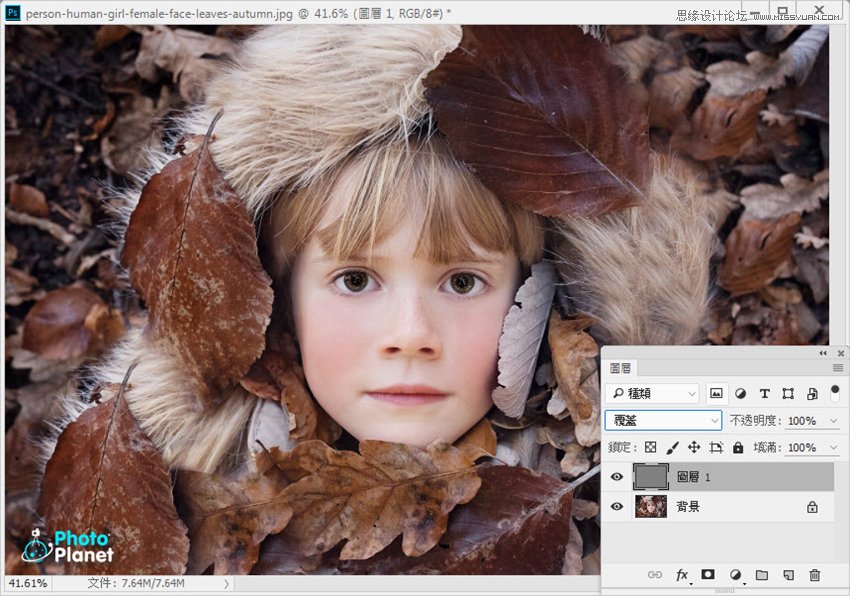Toggle lock transparent pixels

tap(650, 448)
